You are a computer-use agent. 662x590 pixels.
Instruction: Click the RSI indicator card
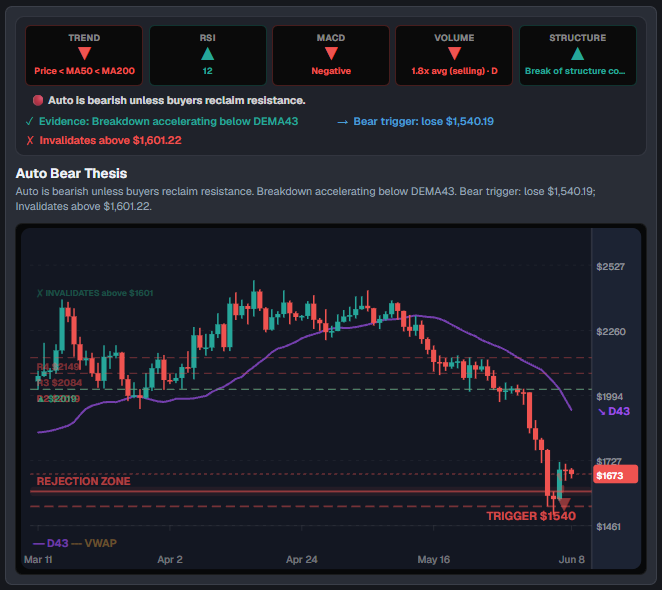pos(208,55)
